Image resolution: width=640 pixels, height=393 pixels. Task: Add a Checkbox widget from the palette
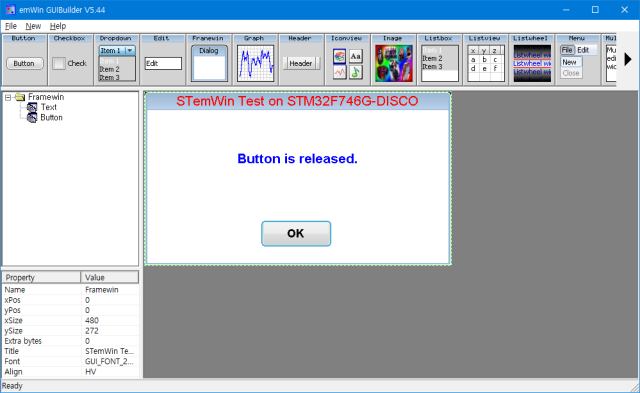tap(70, 60)
